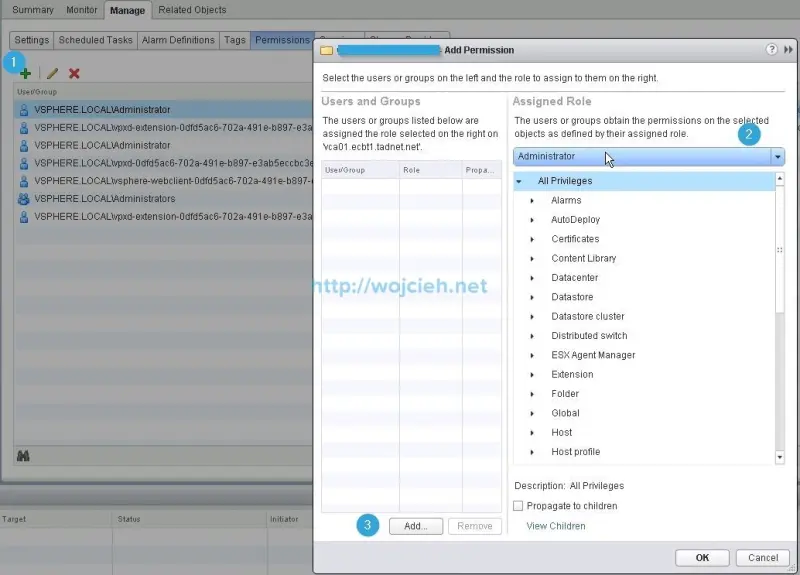Expand the AutoDeploy privilege node
The width and height of the screenshot is (800, 575).
532,220
